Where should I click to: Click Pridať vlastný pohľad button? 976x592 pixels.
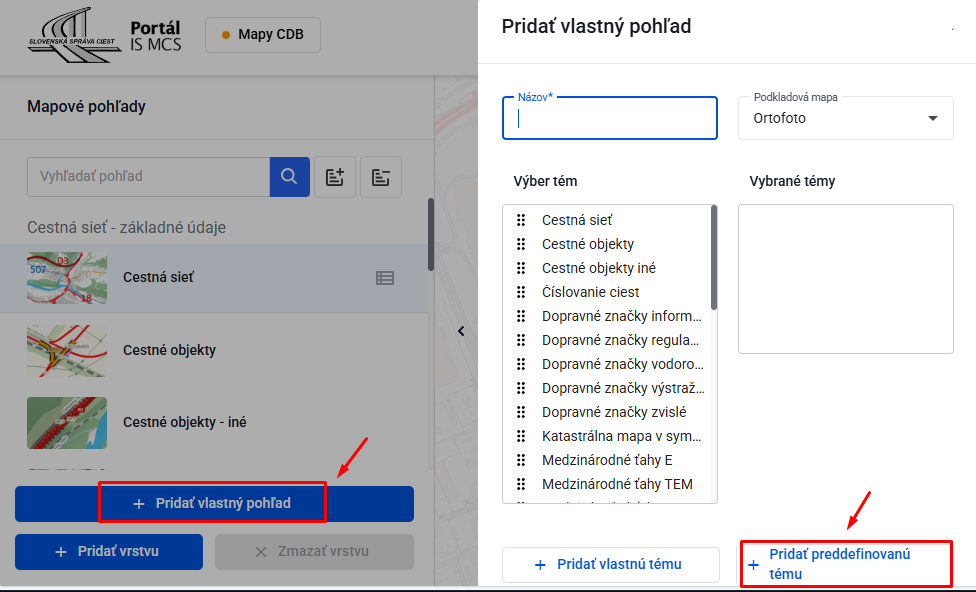[213, 503]
